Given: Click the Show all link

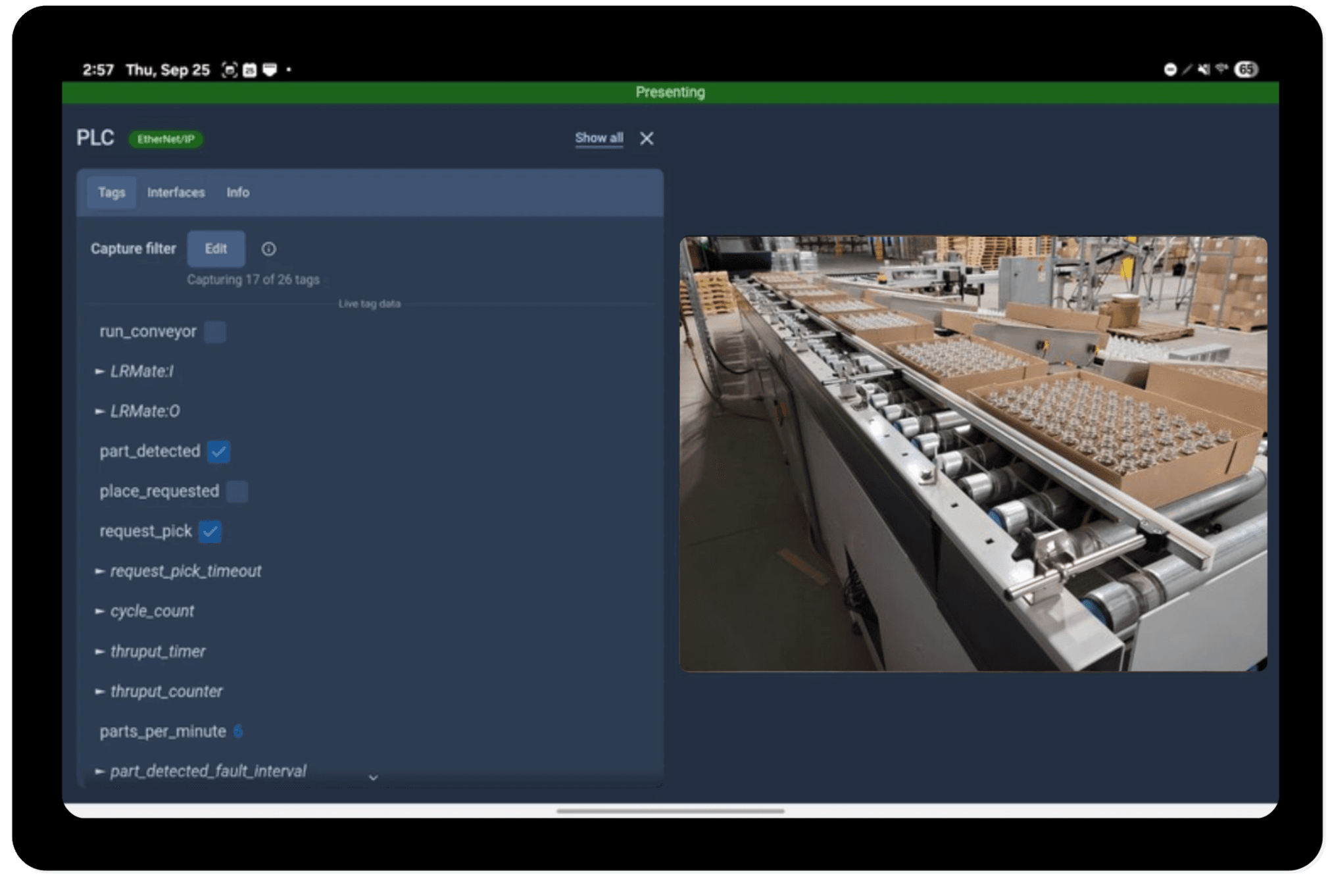Looking at the screenshot, I should [599, 137].
